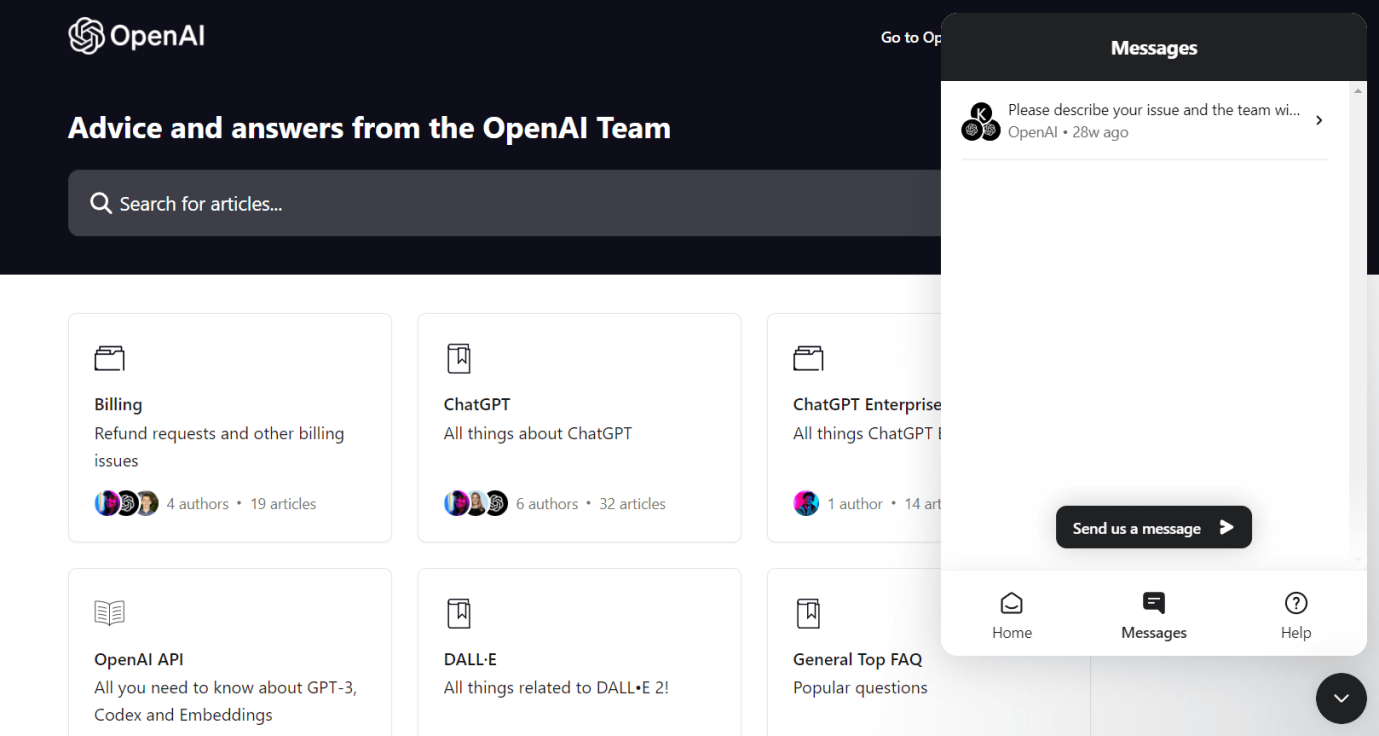The height and width of the screenshot is (736, 1379).
Task: Click the search magnifier icon
Action: coord(100,203)
